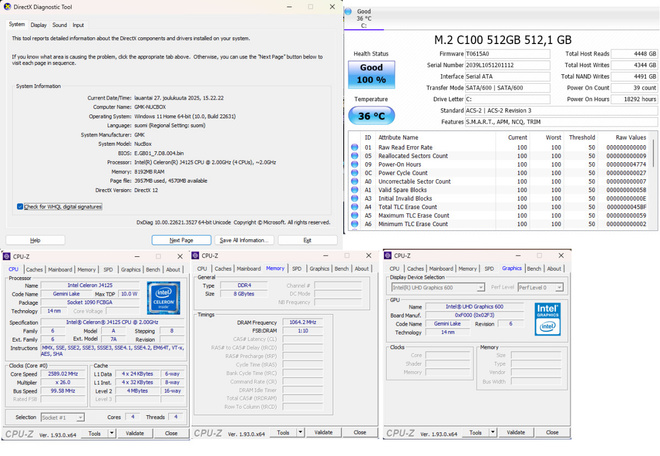660x456 pixels.
Task: Open Tools dropdown arrow in CPU-Z CPU window
Action: pyautogui.click(x=112, y=433)
